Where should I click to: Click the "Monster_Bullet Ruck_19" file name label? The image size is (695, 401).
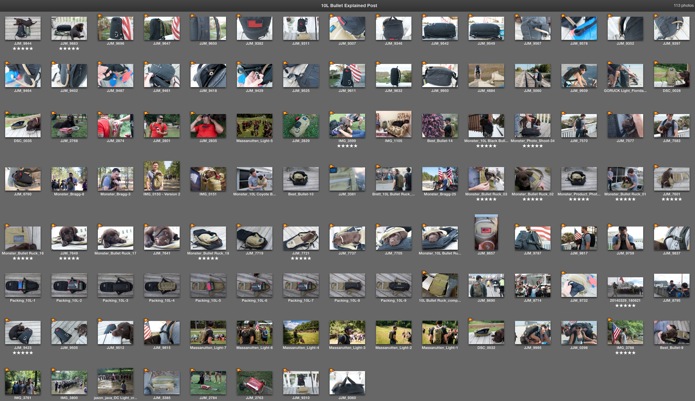coord(208,253)
